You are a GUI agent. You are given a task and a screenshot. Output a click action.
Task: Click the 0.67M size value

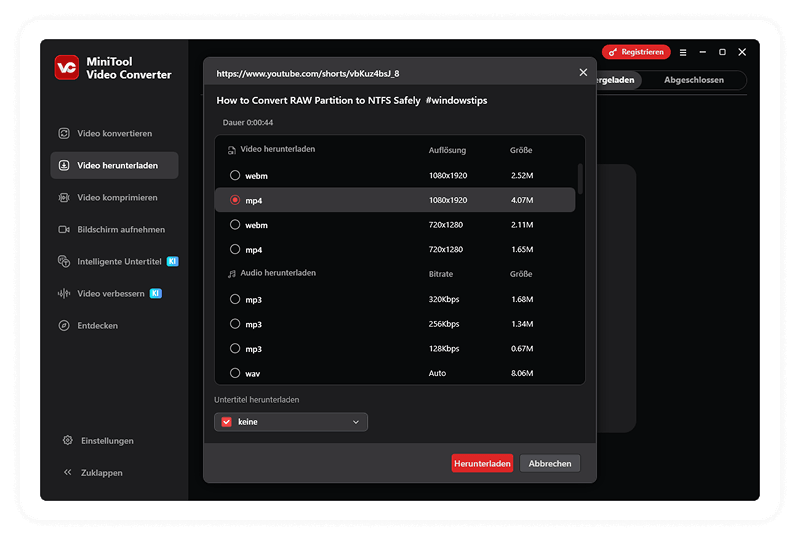[522, 349]
